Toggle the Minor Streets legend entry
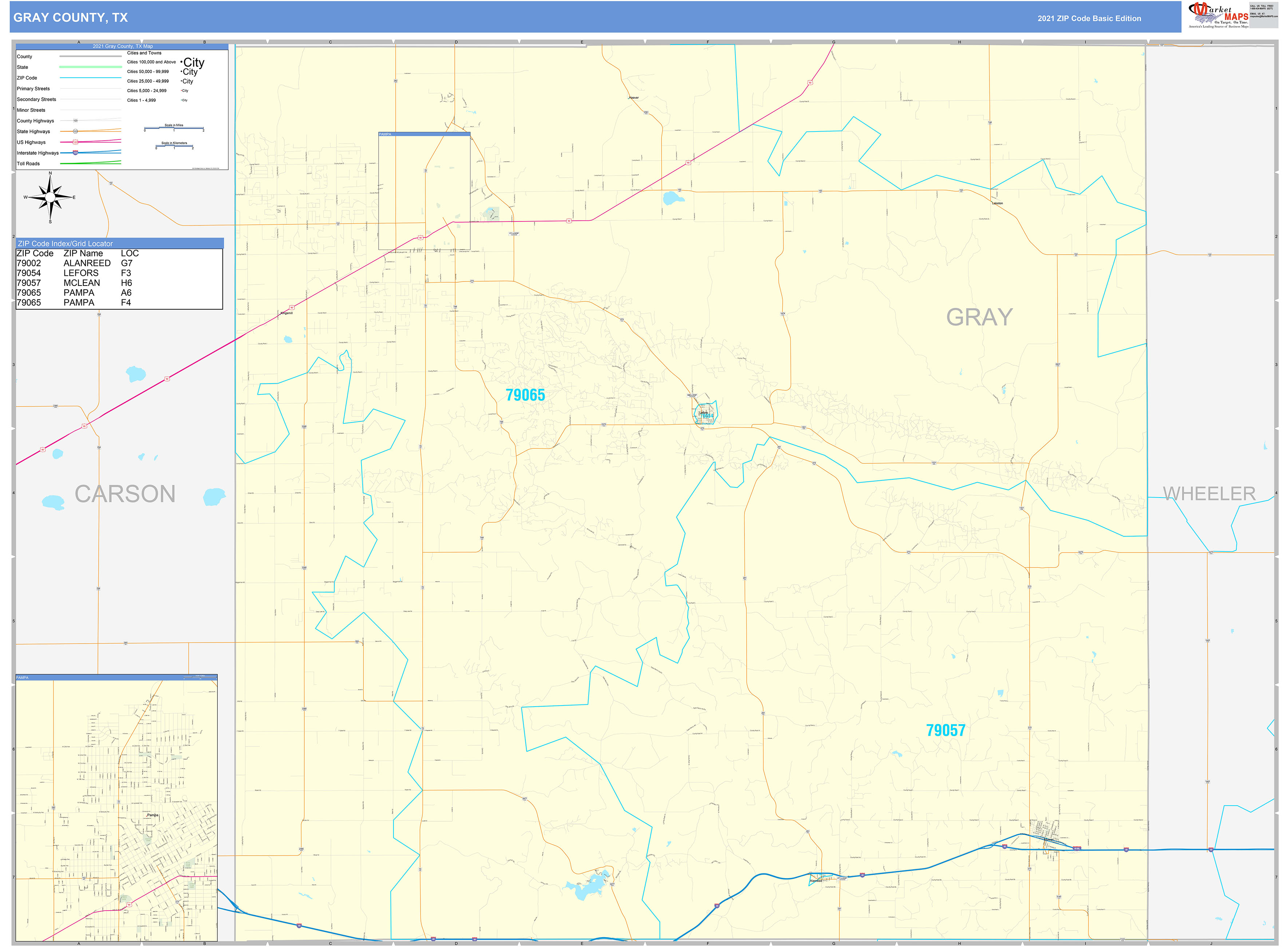Image resolution: width=1288 pixels, height=947 pixels. click(x=32, y=110)
